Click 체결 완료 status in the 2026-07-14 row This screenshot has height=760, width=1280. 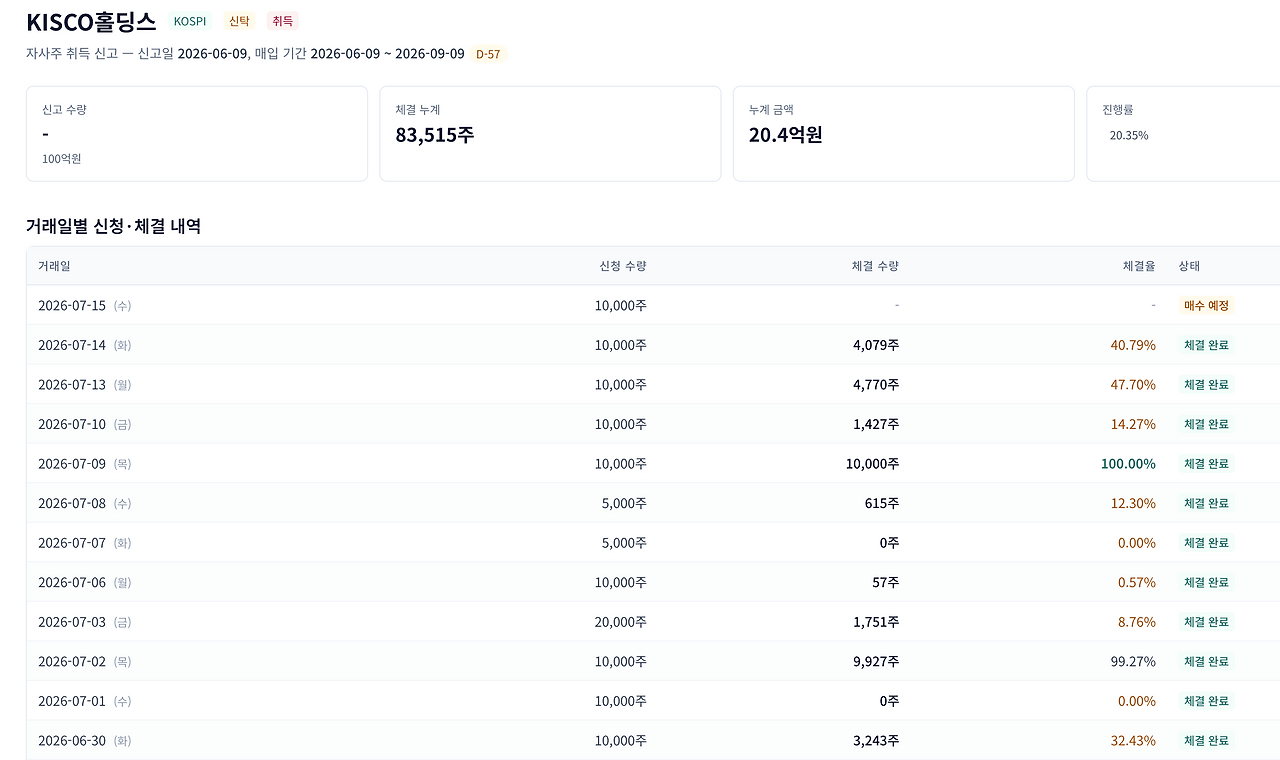pyautogui.click(x=1206, y=345)
